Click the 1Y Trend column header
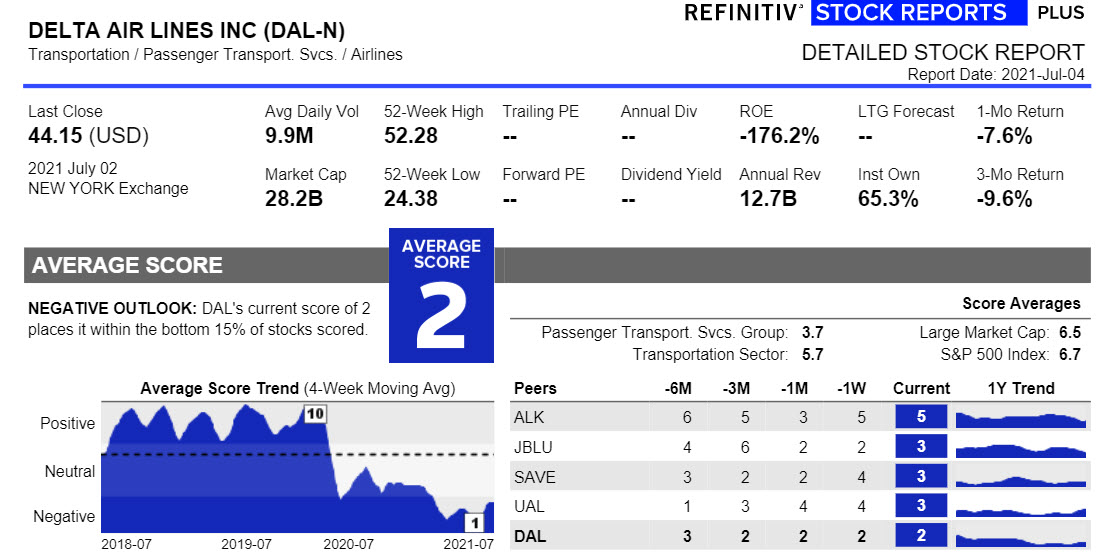The width and height of the screenshot is (1102, 558). click(1021, 389)
